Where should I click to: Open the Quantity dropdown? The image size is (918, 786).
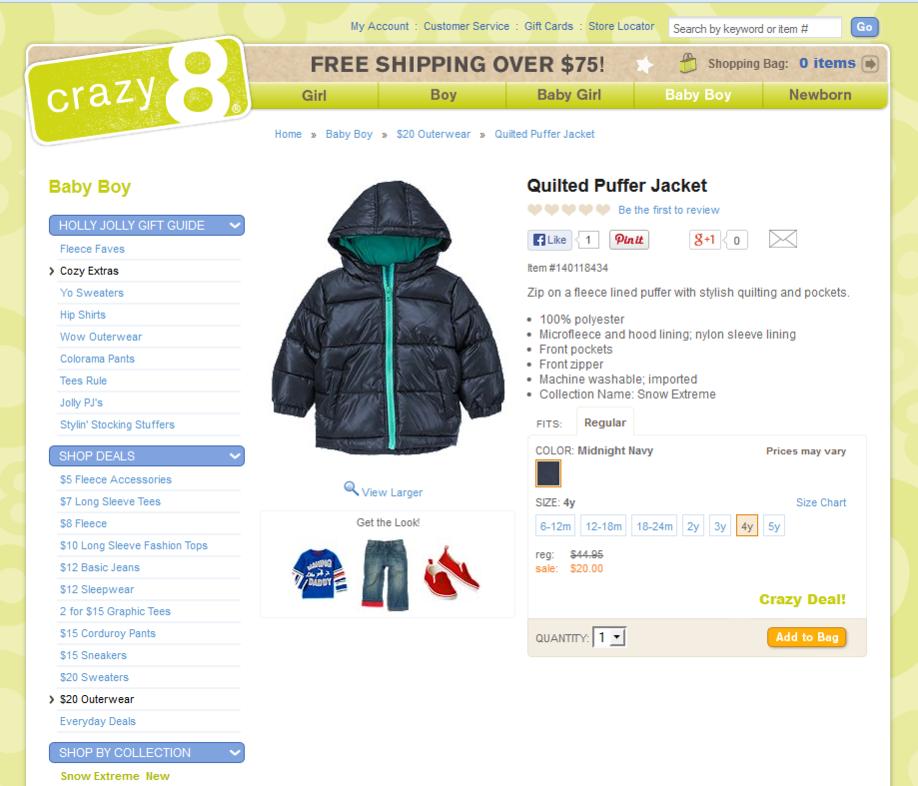(609, 637)
